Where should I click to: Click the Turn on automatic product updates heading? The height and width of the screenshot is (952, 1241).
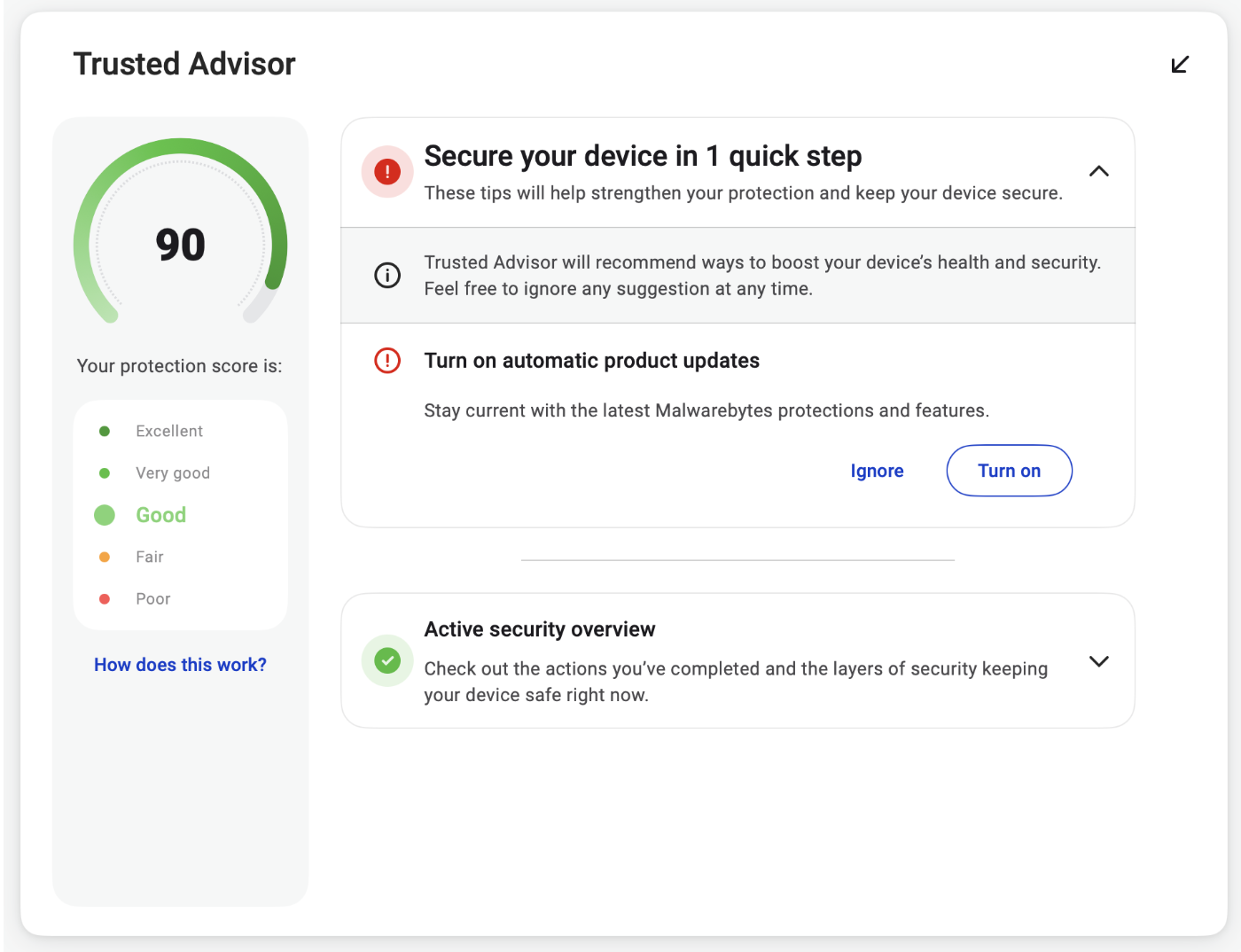click(592, 361)
